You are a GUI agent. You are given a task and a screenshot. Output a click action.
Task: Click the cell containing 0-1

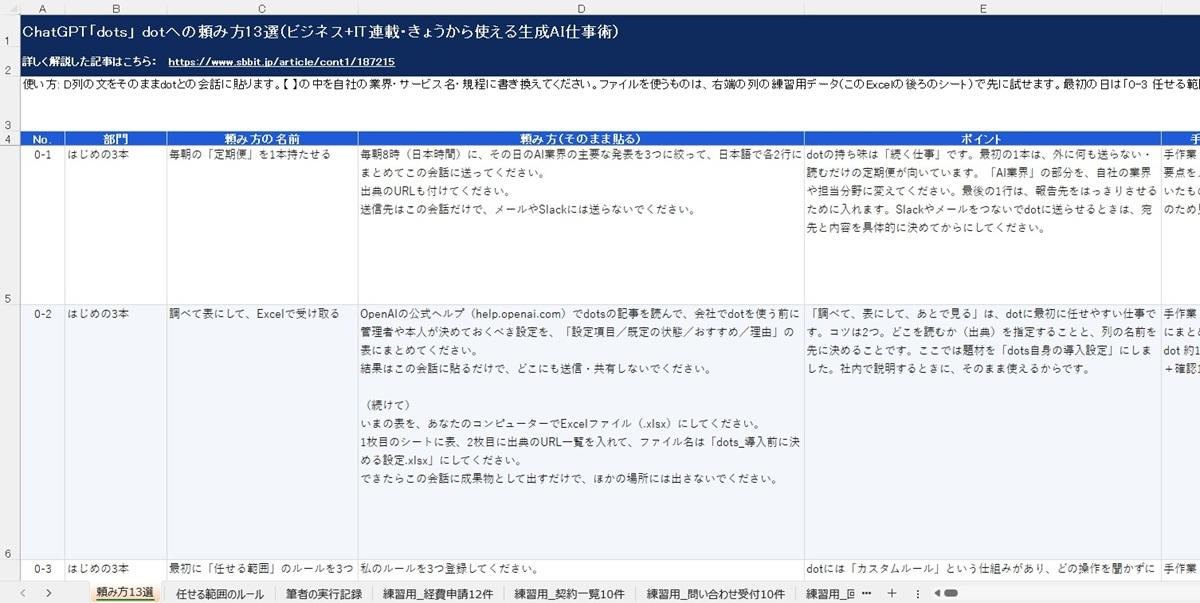(42, 225)
